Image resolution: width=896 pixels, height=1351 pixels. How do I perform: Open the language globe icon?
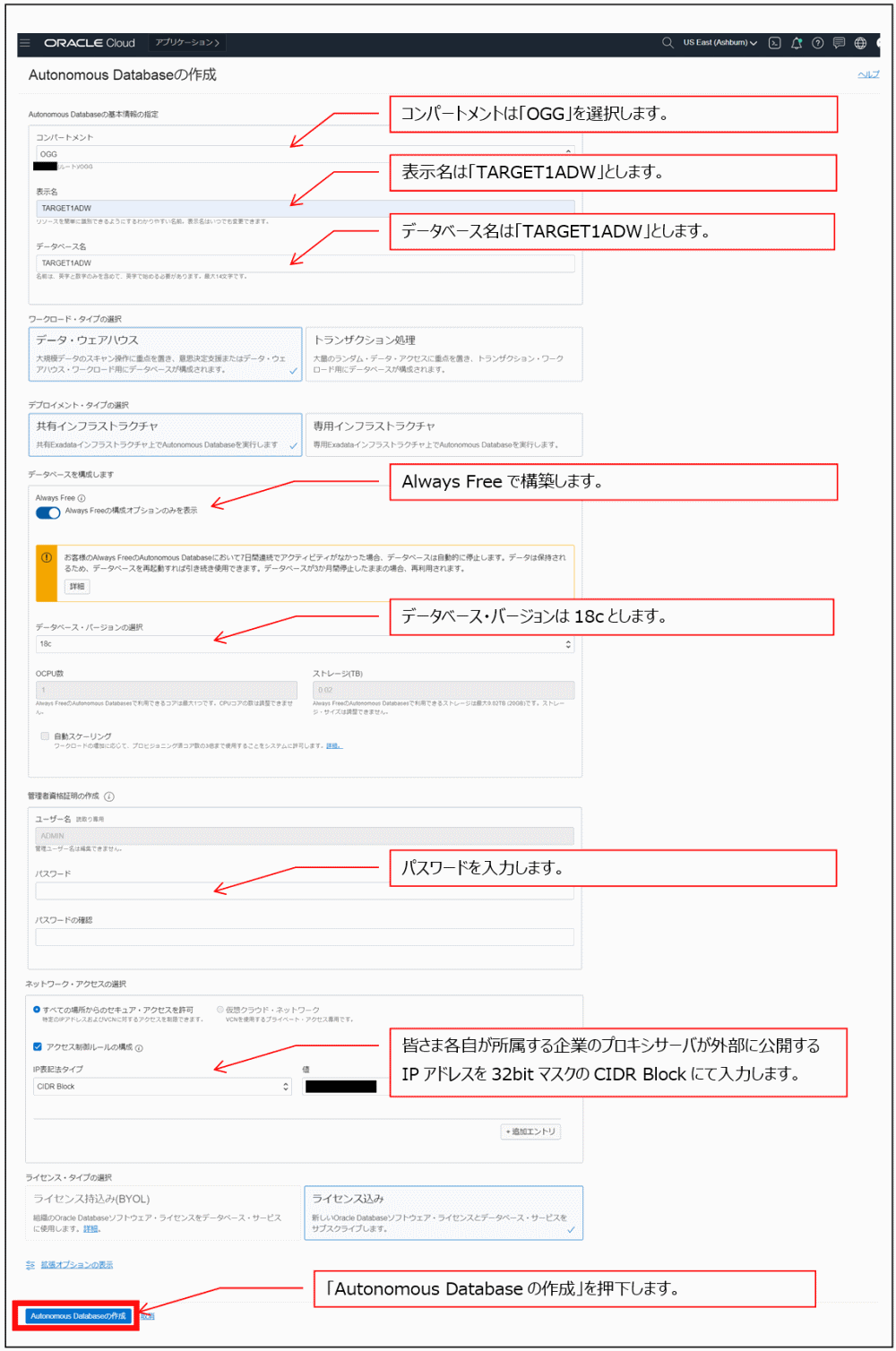click(861, 42)
